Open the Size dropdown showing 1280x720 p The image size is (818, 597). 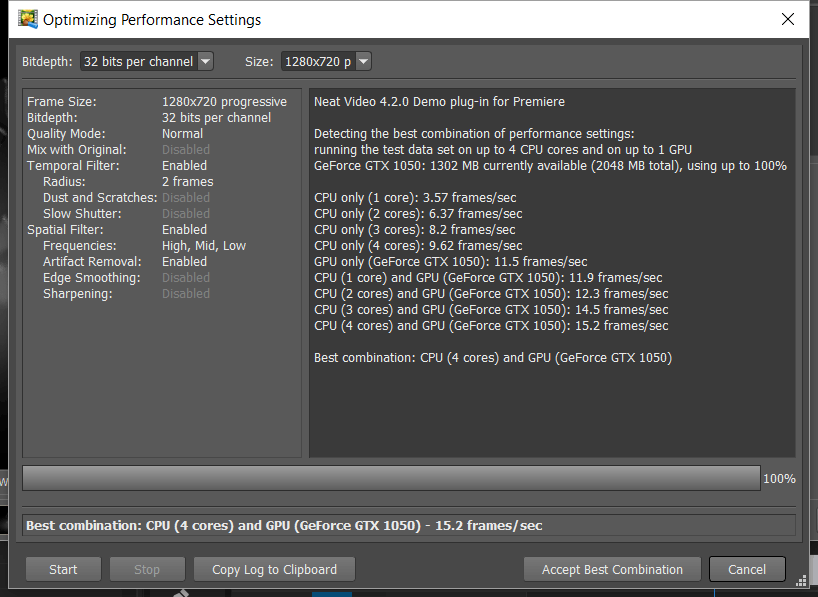pyautogui.click(x=326, y=62)
